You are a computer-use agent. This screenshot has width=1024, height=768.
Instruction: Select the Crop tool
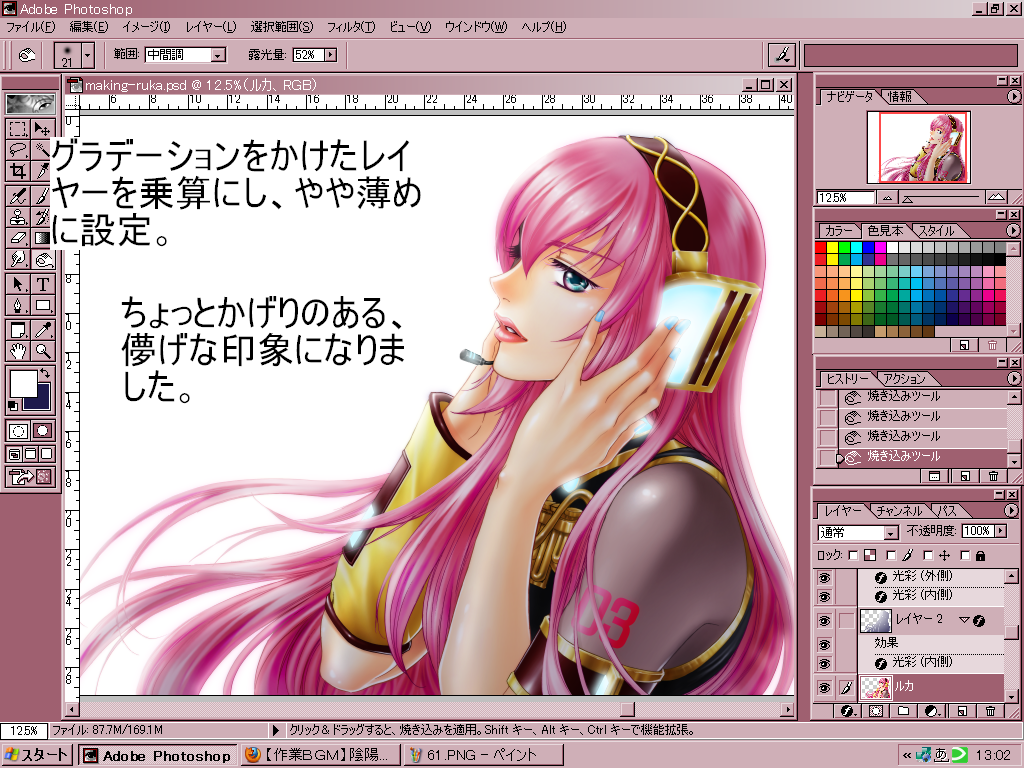coord(18,171)
